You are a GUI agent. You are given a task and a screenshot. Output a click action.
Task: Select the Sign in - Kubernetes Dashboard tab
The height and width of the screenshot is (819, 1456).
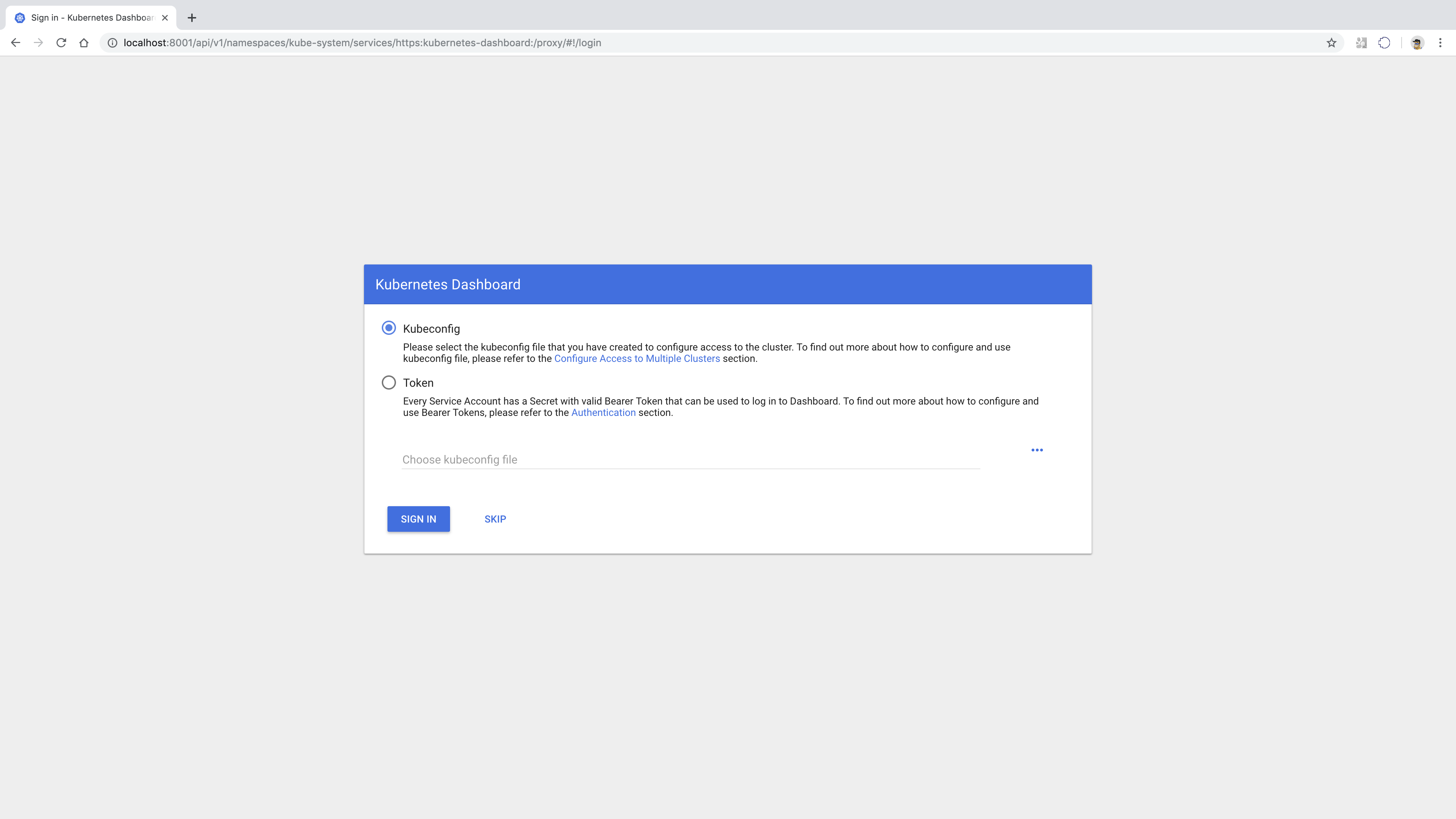(92, 18)
